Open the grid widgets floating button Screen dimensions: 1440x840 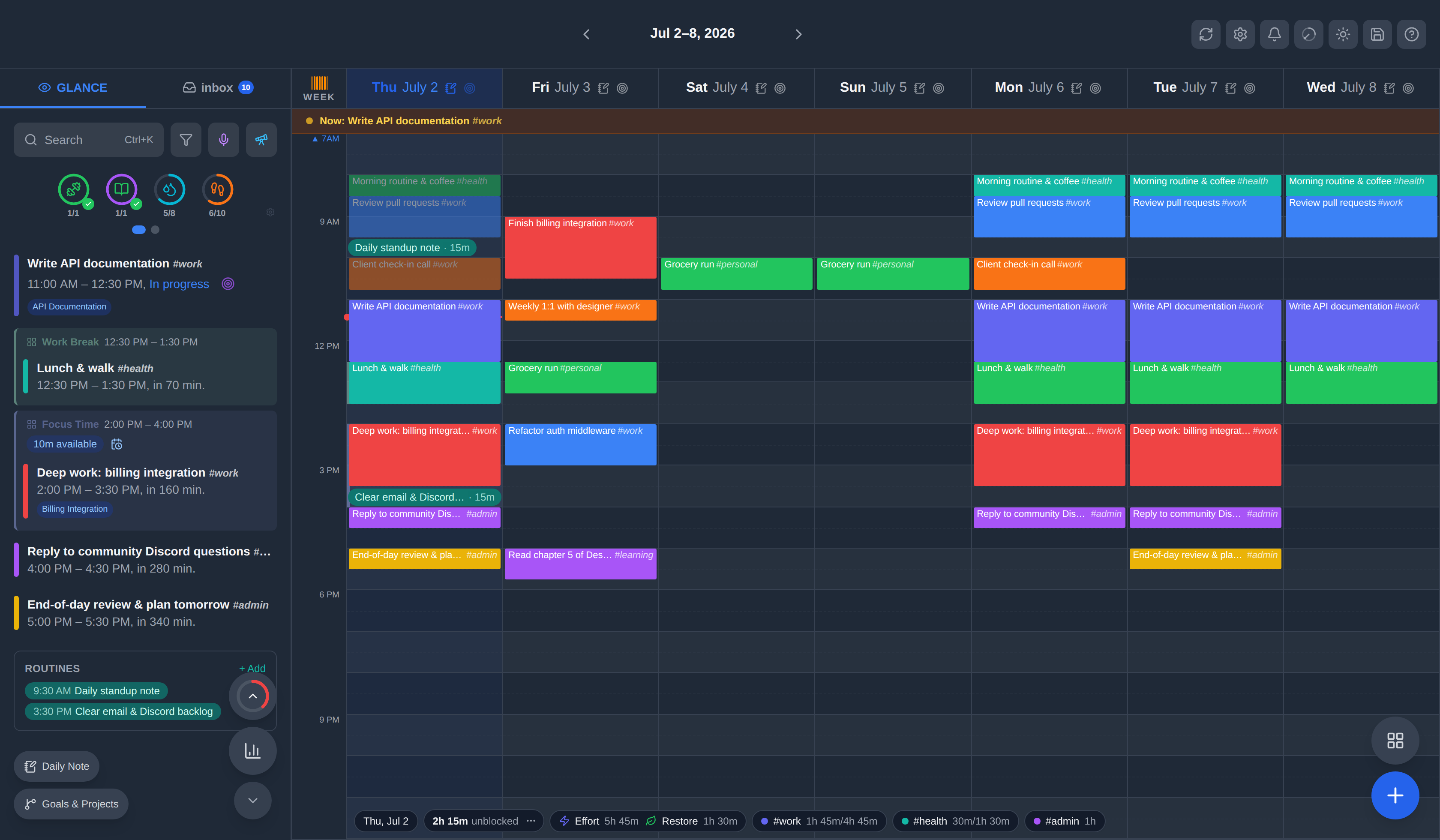pyautogui.click(x=1395, y=741)
